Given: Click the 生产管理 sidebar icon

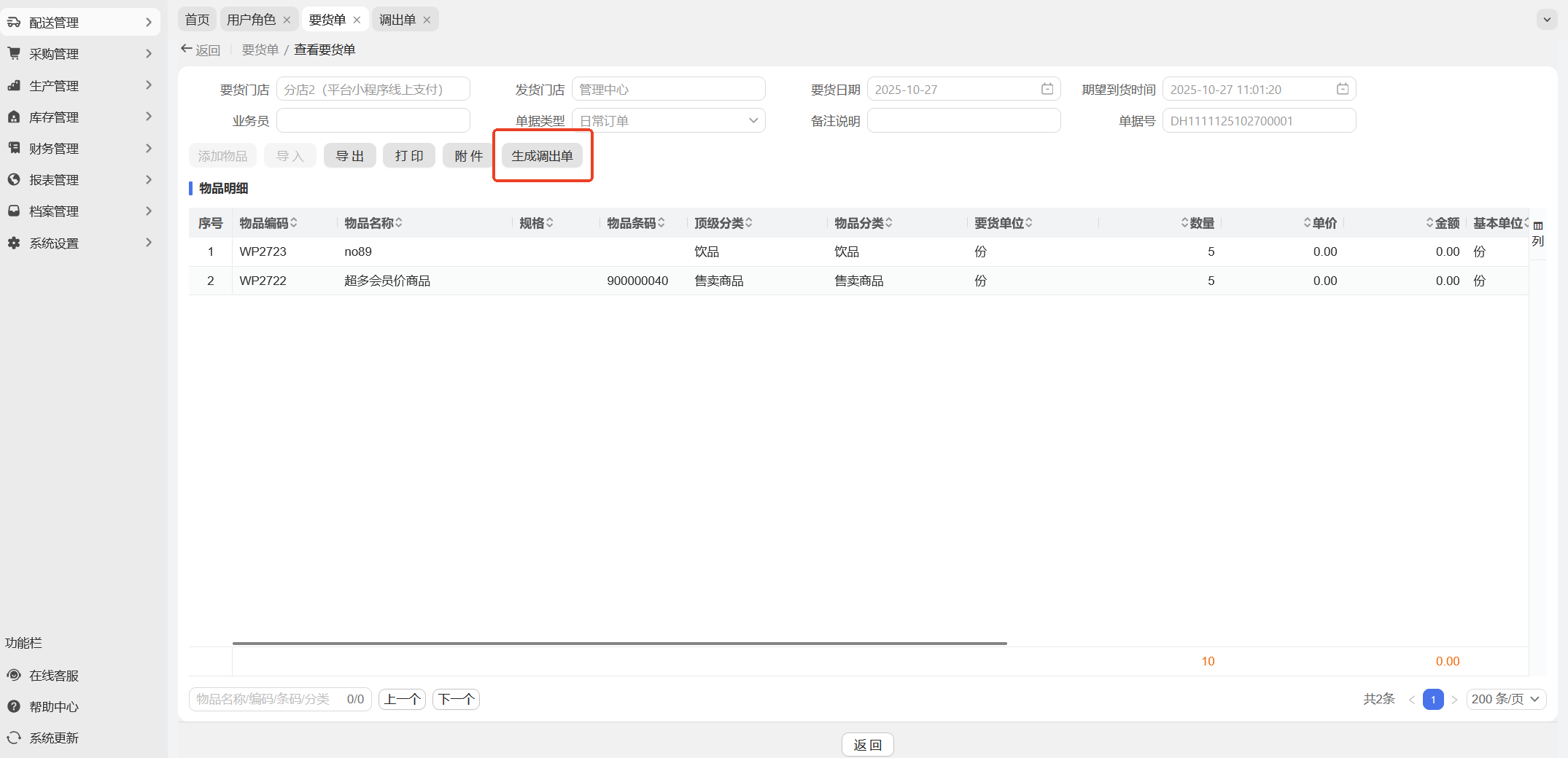Looking at the screenshot, I should [14, 85].
